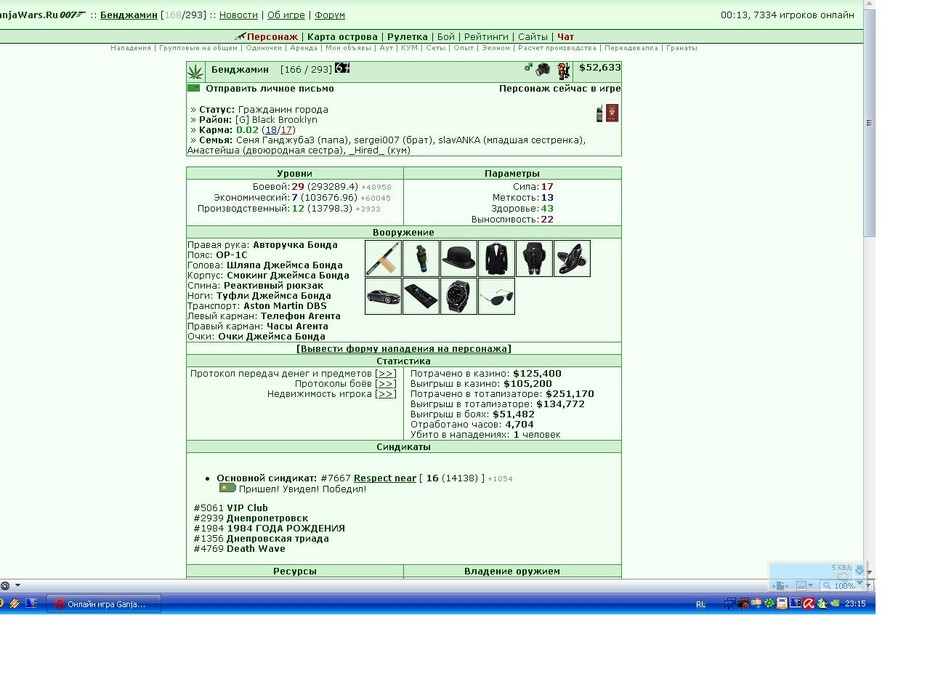
Task: Open the Карта острова menu
Action: 342,37
